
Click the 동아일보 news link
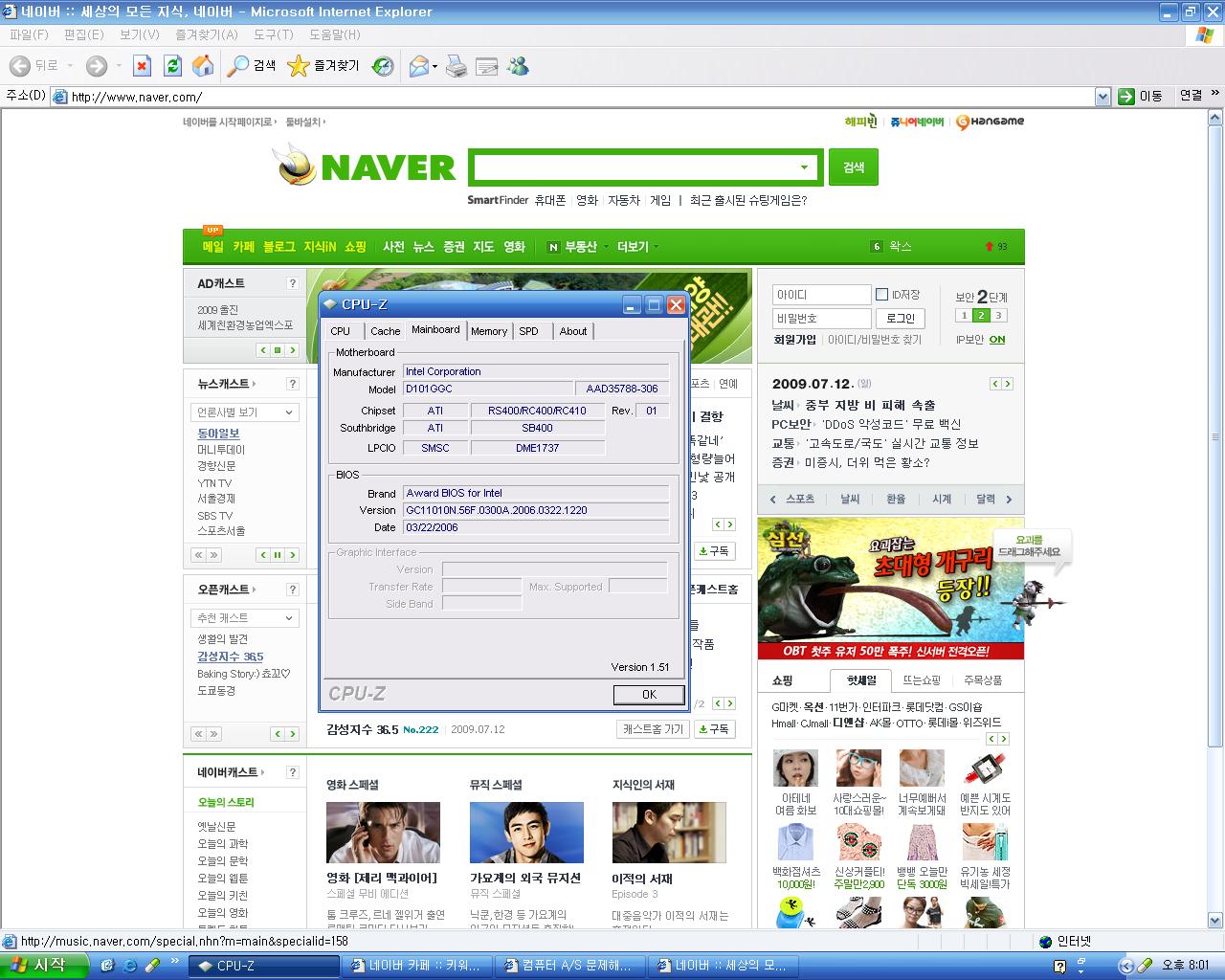pos(218,434)
